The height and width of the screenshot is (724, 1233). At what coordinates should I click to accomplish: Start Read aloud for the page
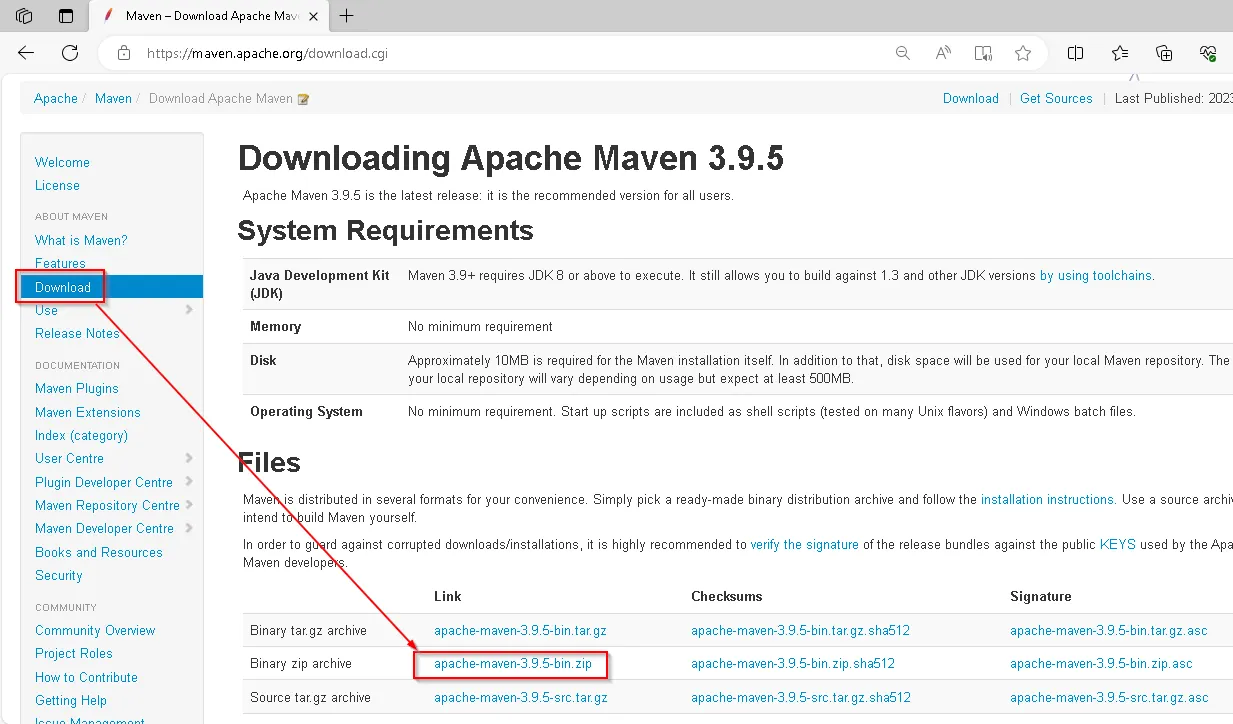[x=942, y=53]
